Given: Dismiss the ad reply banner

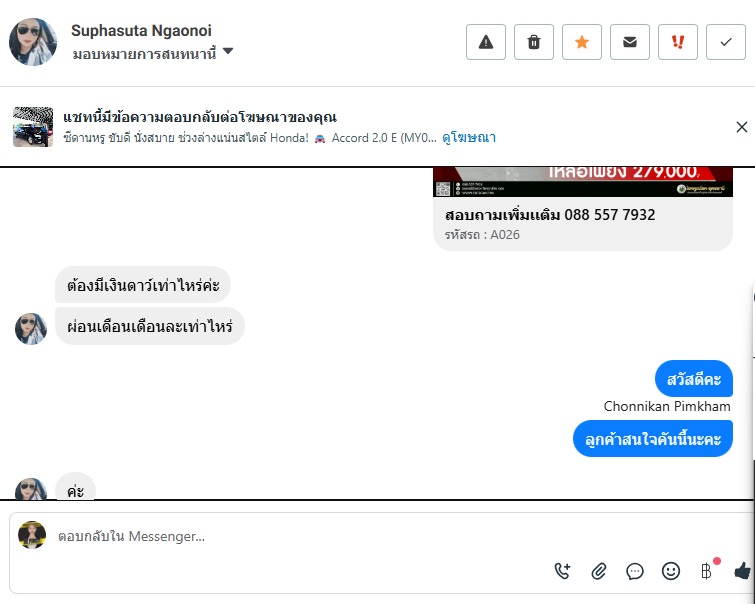Looking at the screenshot, I should click(742, 127).
